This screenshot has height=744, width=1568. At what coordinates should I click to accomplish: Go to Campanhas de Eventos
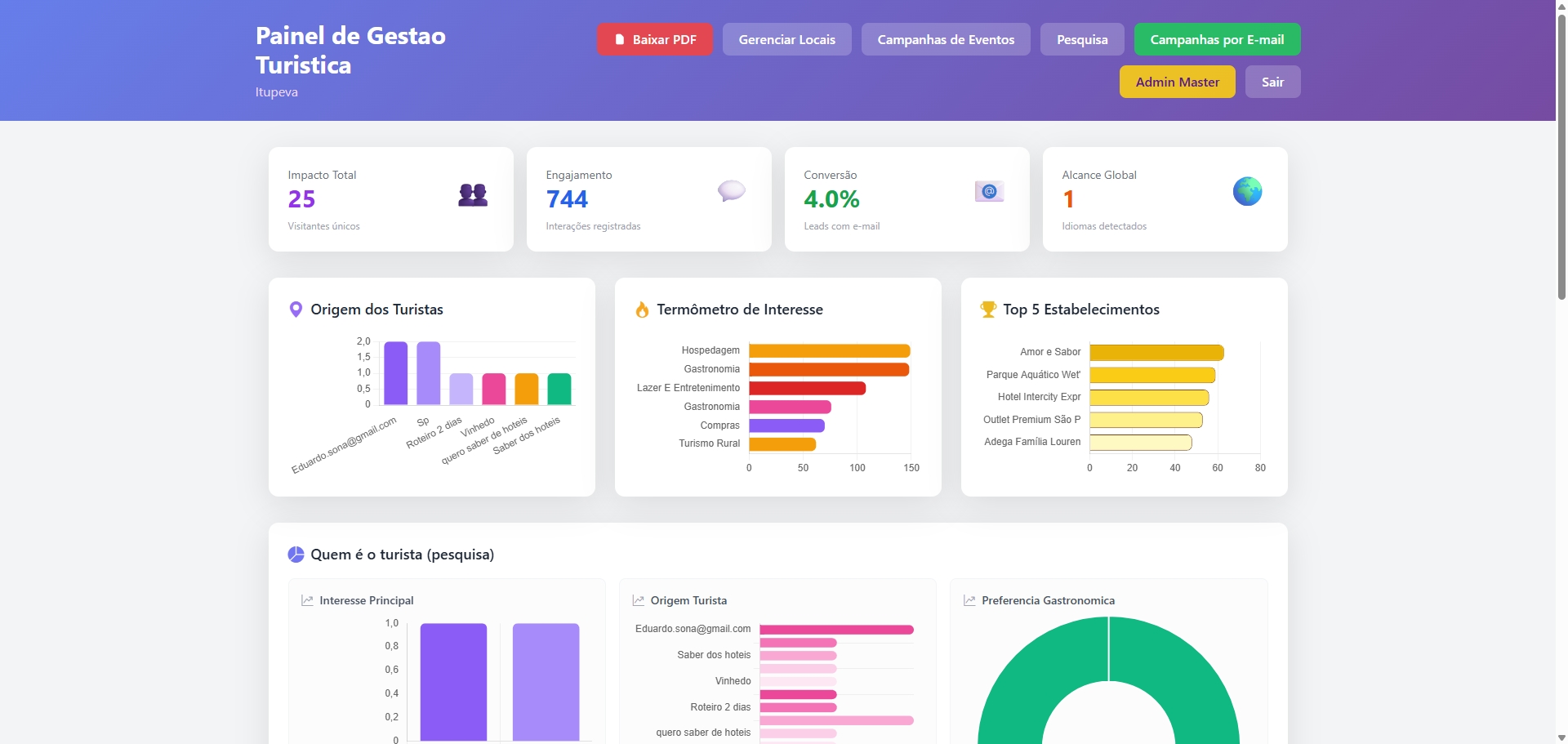tap(946, 39)
